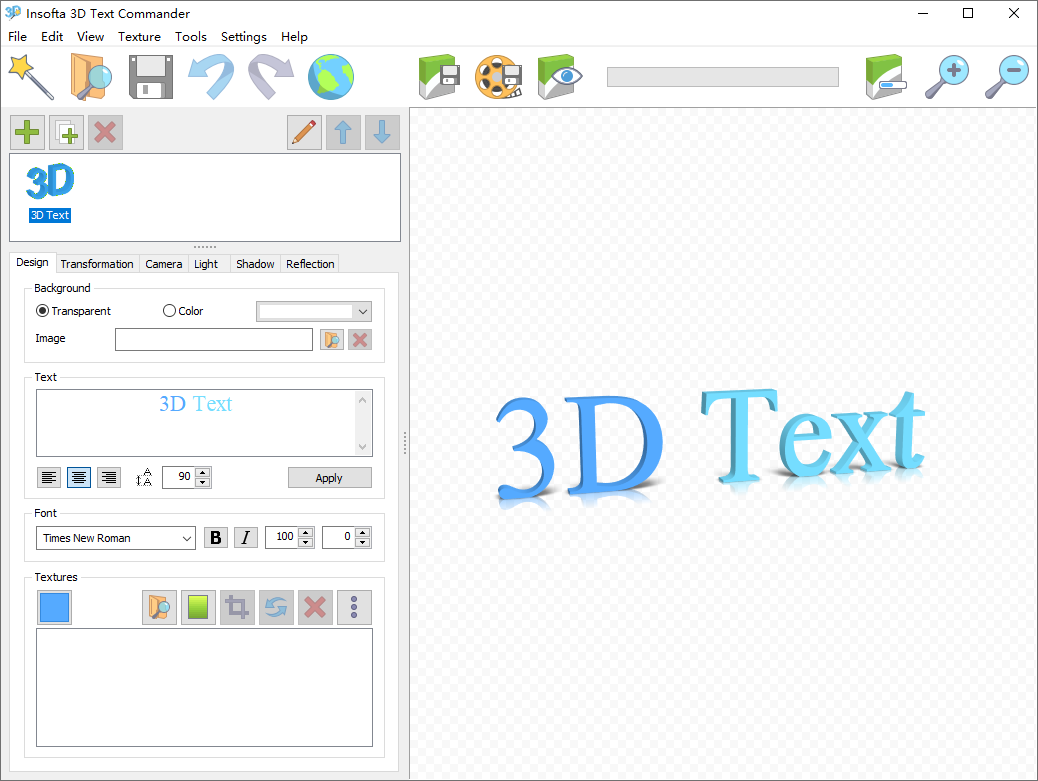The image size is (1038, 781).
Task: Click the blue texture color swatch
Action: [54, 607]
